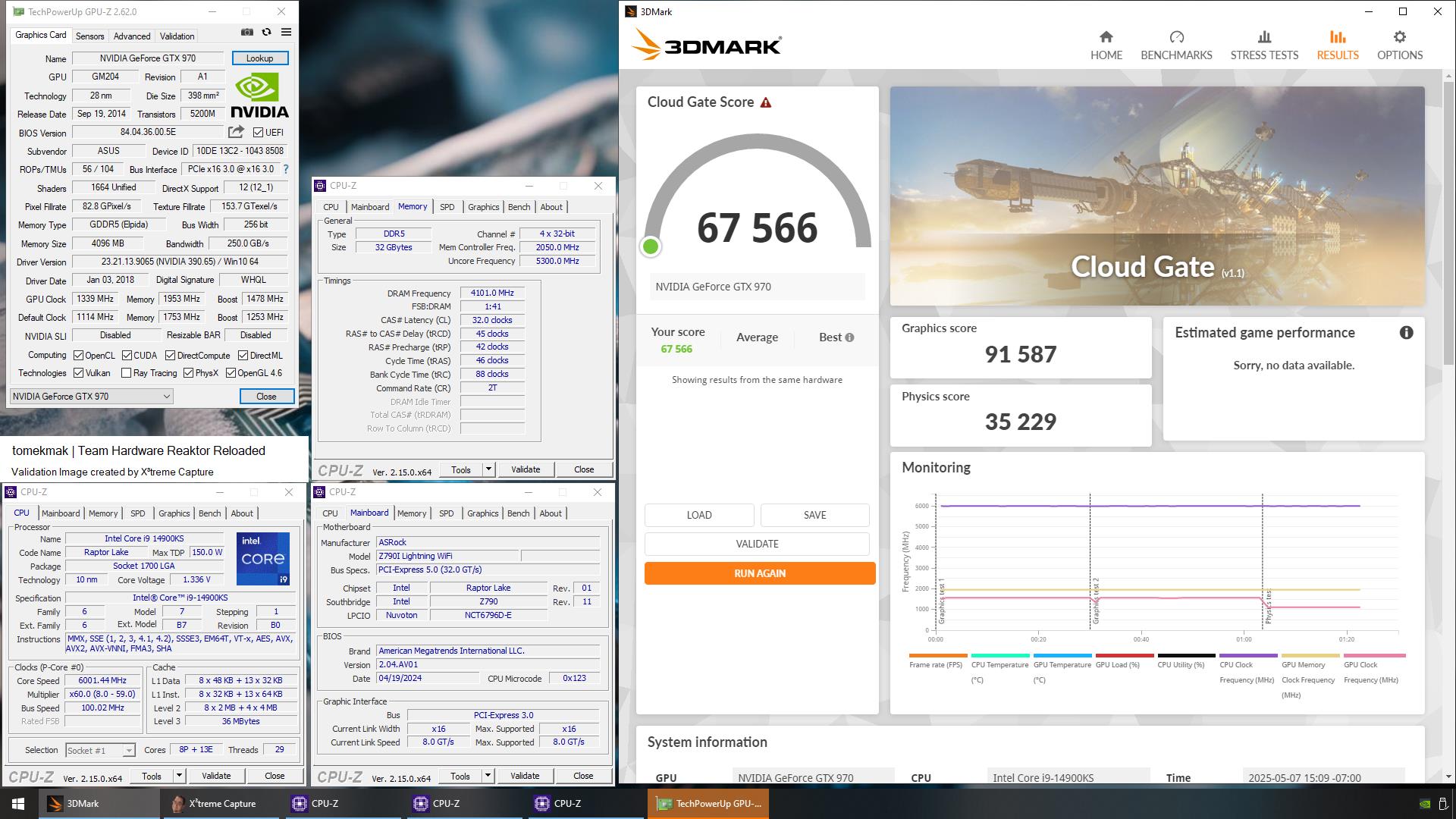The width and height of the screenshot is (1456, 819).
Task: Select SPD tab in CPU-Z Memory window
Action: point(447,207)
